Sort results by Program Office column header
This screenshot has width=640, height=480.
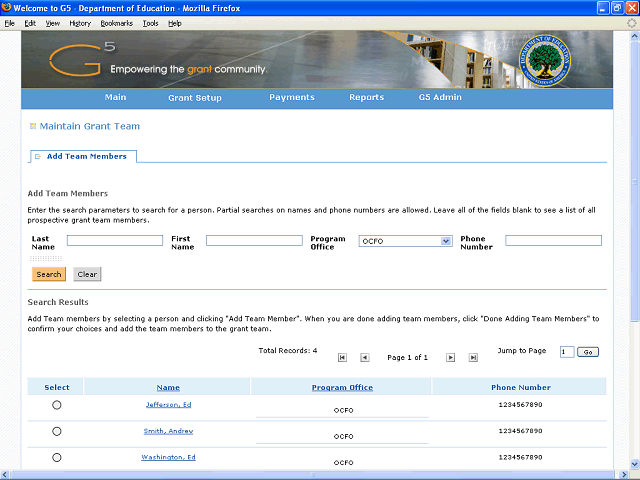[x=342, y=387]
